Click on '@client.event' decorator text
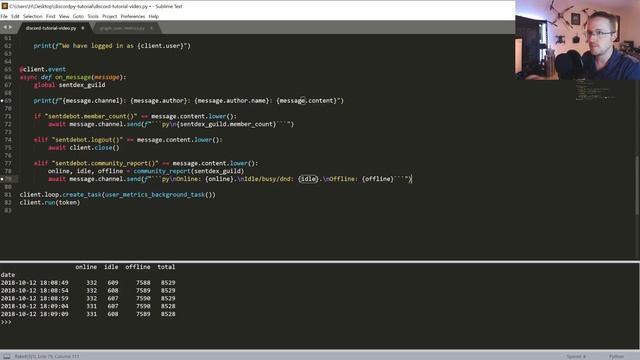 point(42,69)
